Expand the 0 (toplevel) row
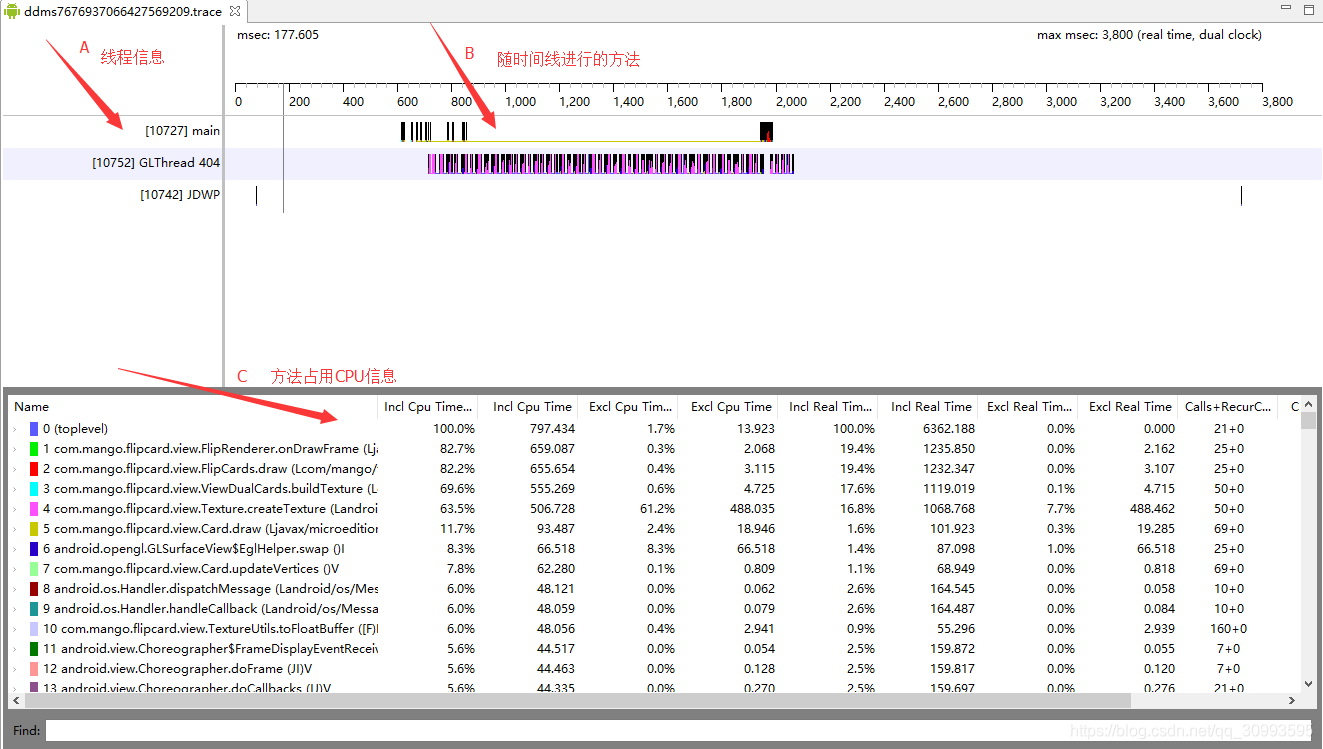The width and height of the screenshot is (1323, 749). pyautogui.click(x=15, y=429)
